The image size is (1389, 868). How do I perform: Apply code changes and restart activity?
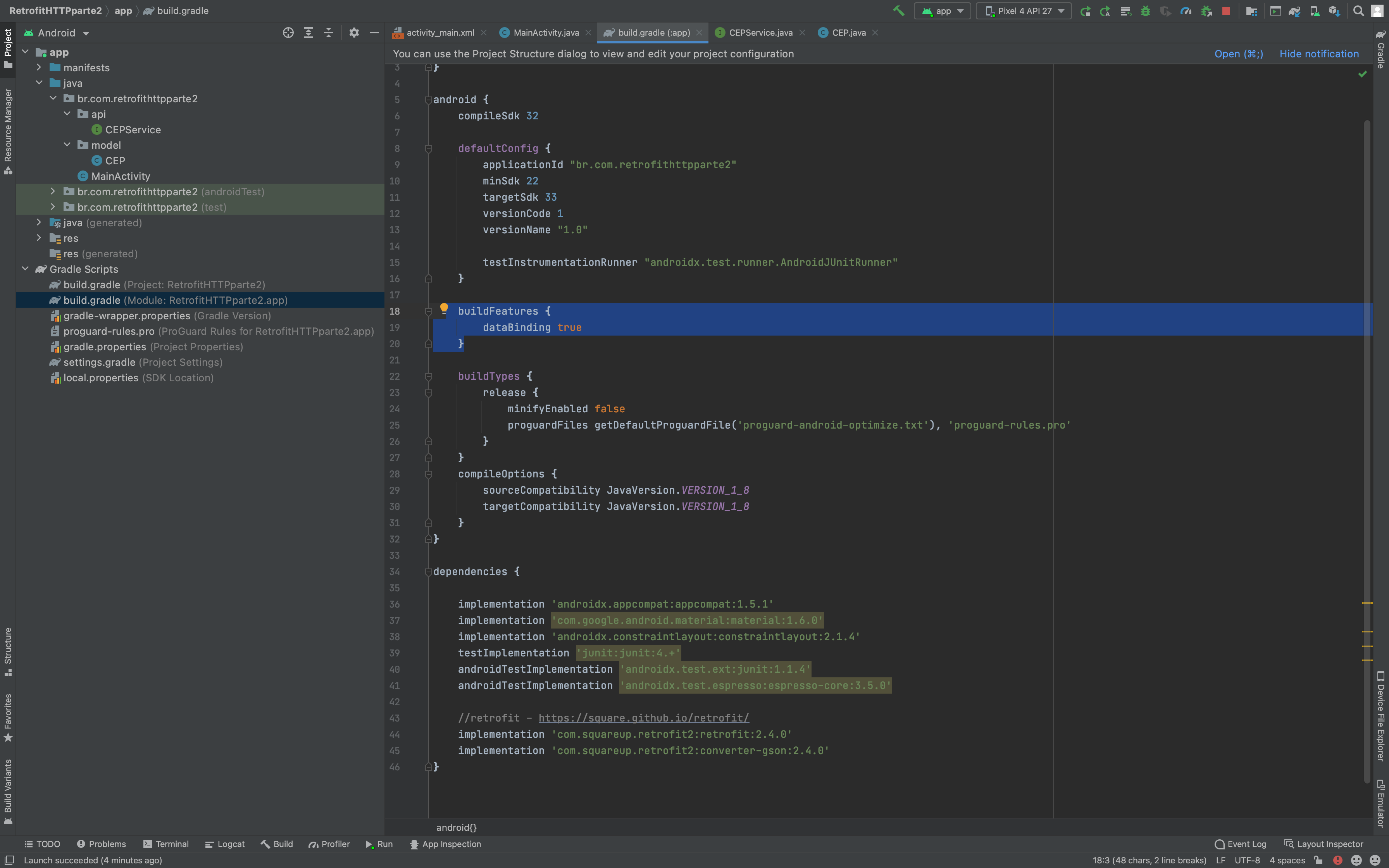[1105, 11]
